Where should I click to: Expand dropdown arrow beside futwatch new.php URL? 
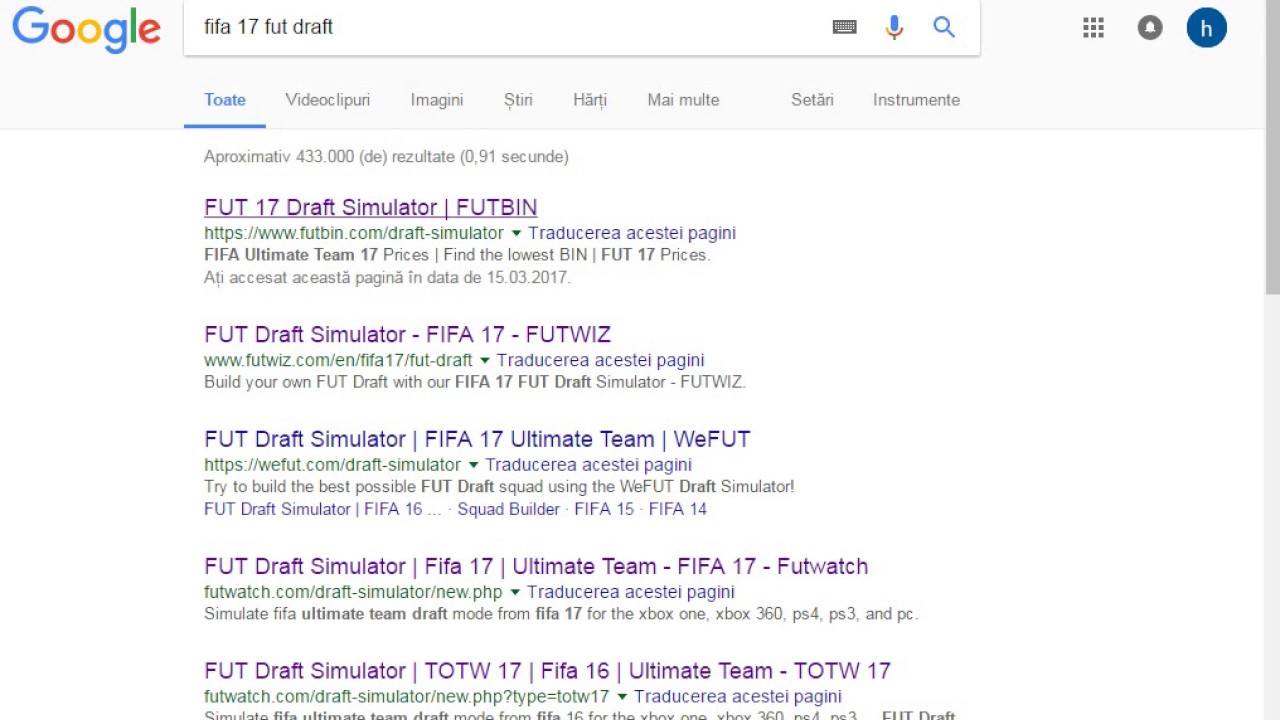point(515,592)
